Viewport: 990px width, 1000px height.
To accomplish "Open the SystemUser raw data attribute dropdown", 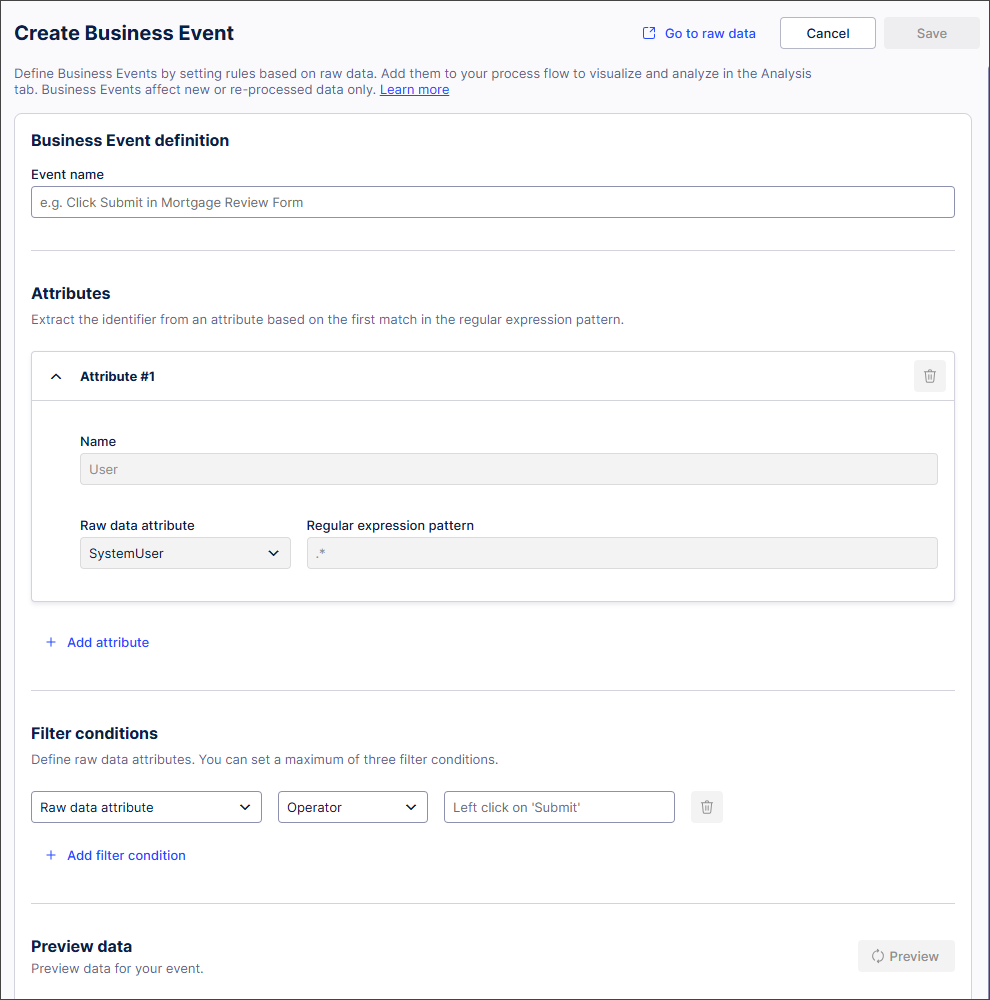I will coord(185,553).
